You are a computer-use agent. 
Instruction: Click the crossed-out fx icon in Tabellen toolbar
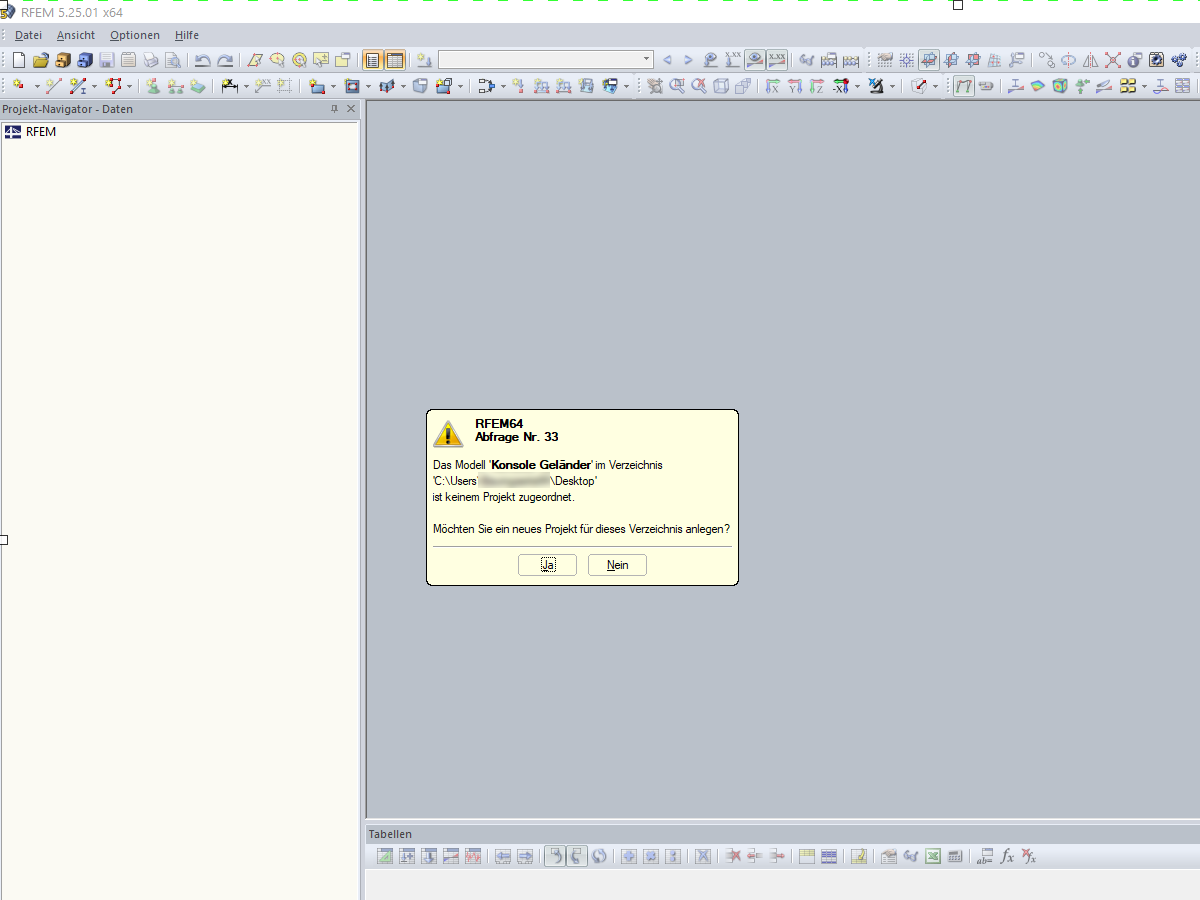point(1028,856)
